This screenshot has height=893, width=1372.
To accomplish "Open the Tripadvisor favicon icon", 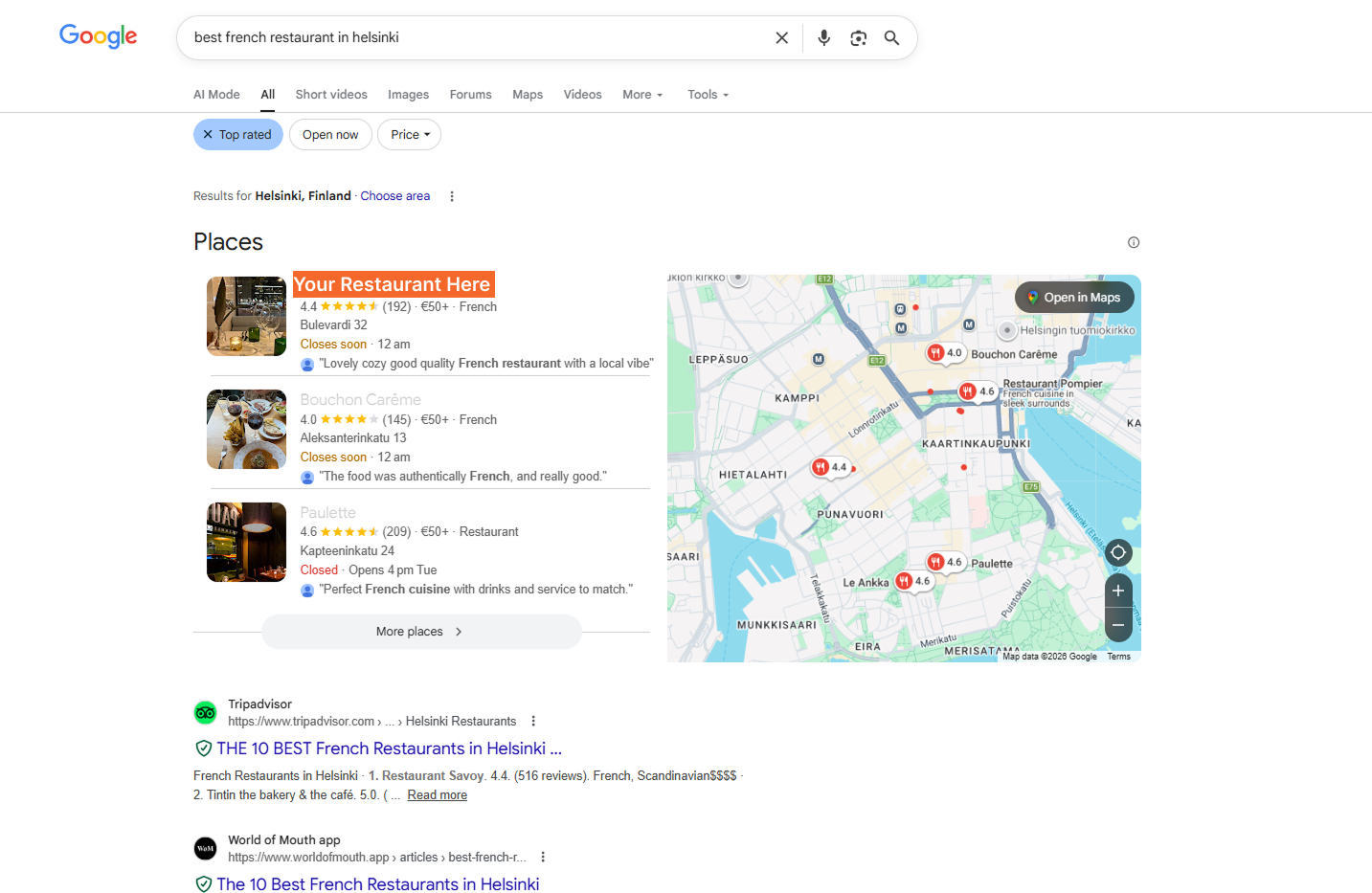I will (x=205, y=712).
